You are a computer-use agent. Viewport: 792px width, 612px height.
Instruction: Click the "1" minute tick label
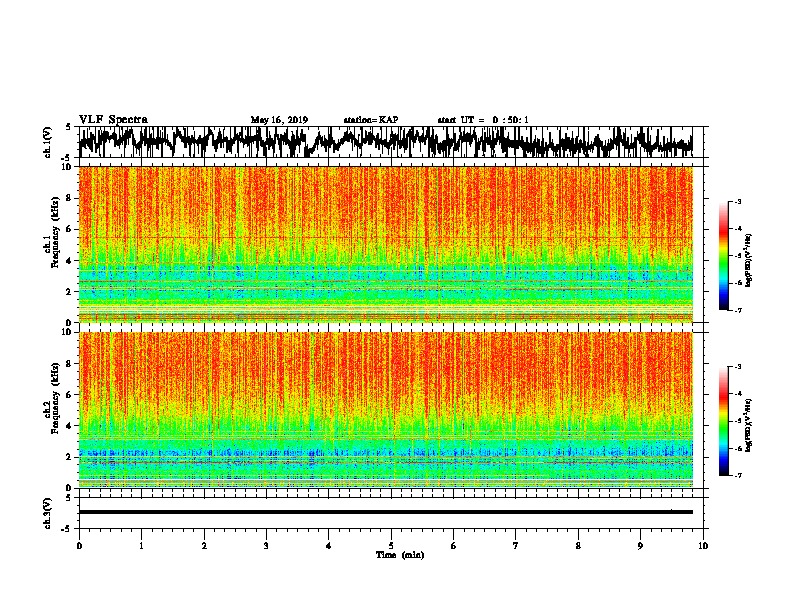(142, 546)
